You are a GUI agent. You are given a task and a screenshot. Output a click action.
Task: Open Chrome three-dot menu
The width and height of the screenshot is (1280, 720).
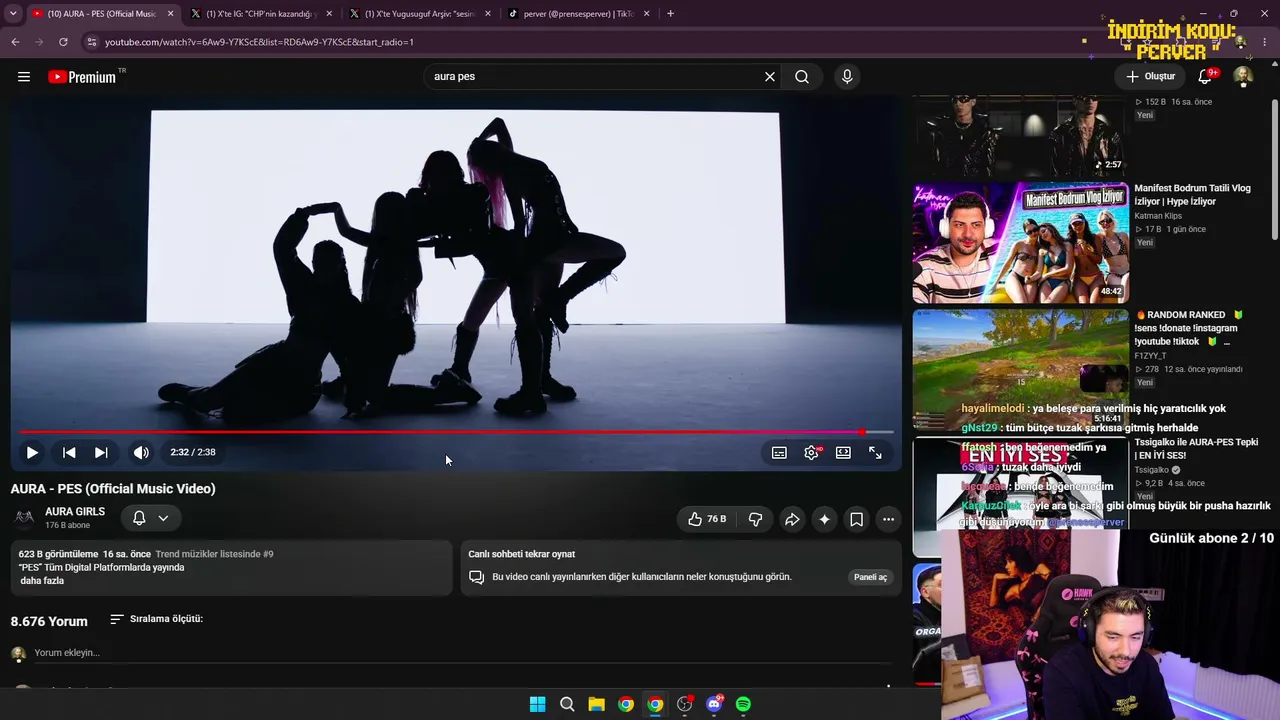[x=1266, y=42]
